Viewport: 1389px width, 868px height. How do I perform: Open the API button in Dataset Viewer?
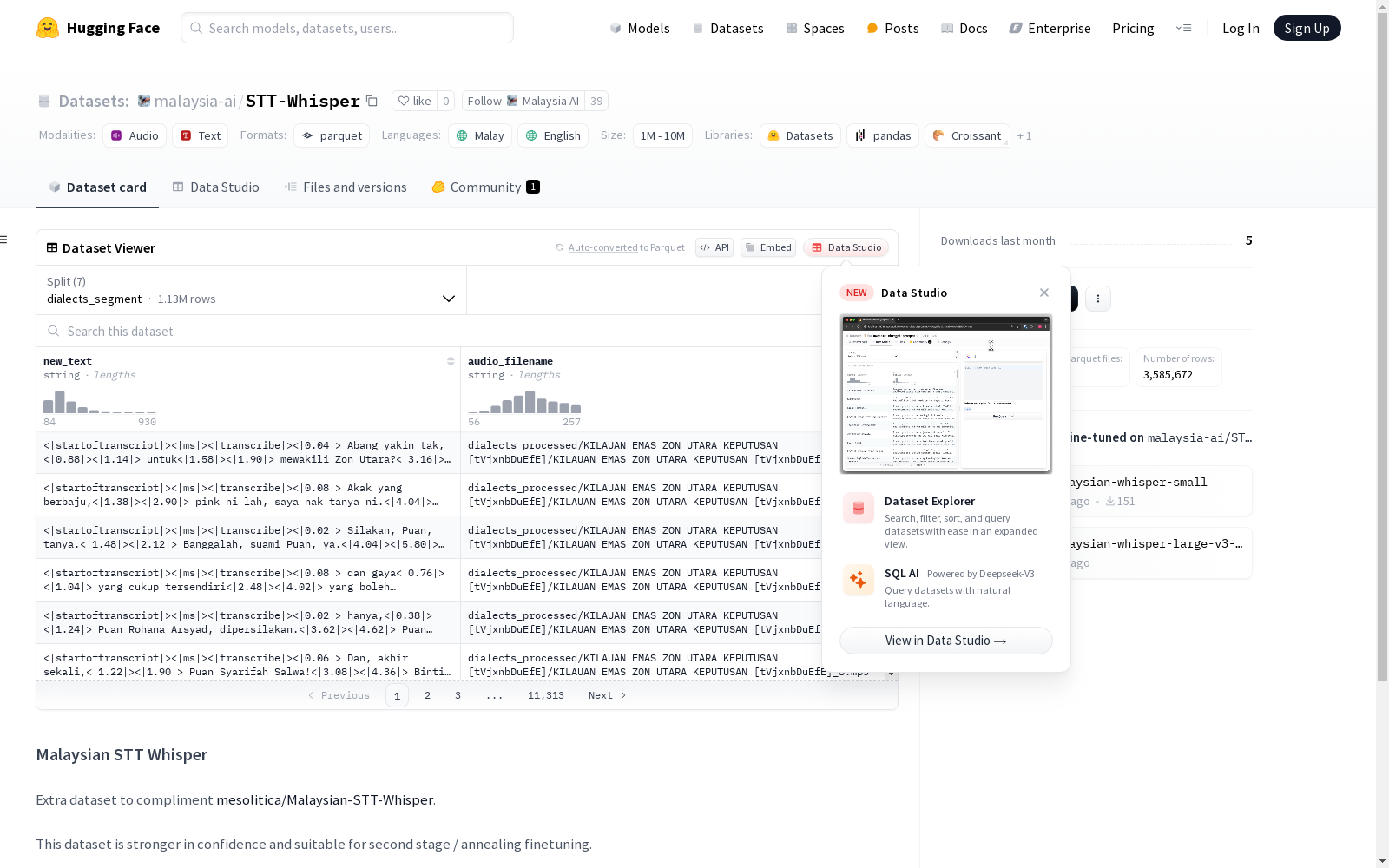tap(714, 247)
